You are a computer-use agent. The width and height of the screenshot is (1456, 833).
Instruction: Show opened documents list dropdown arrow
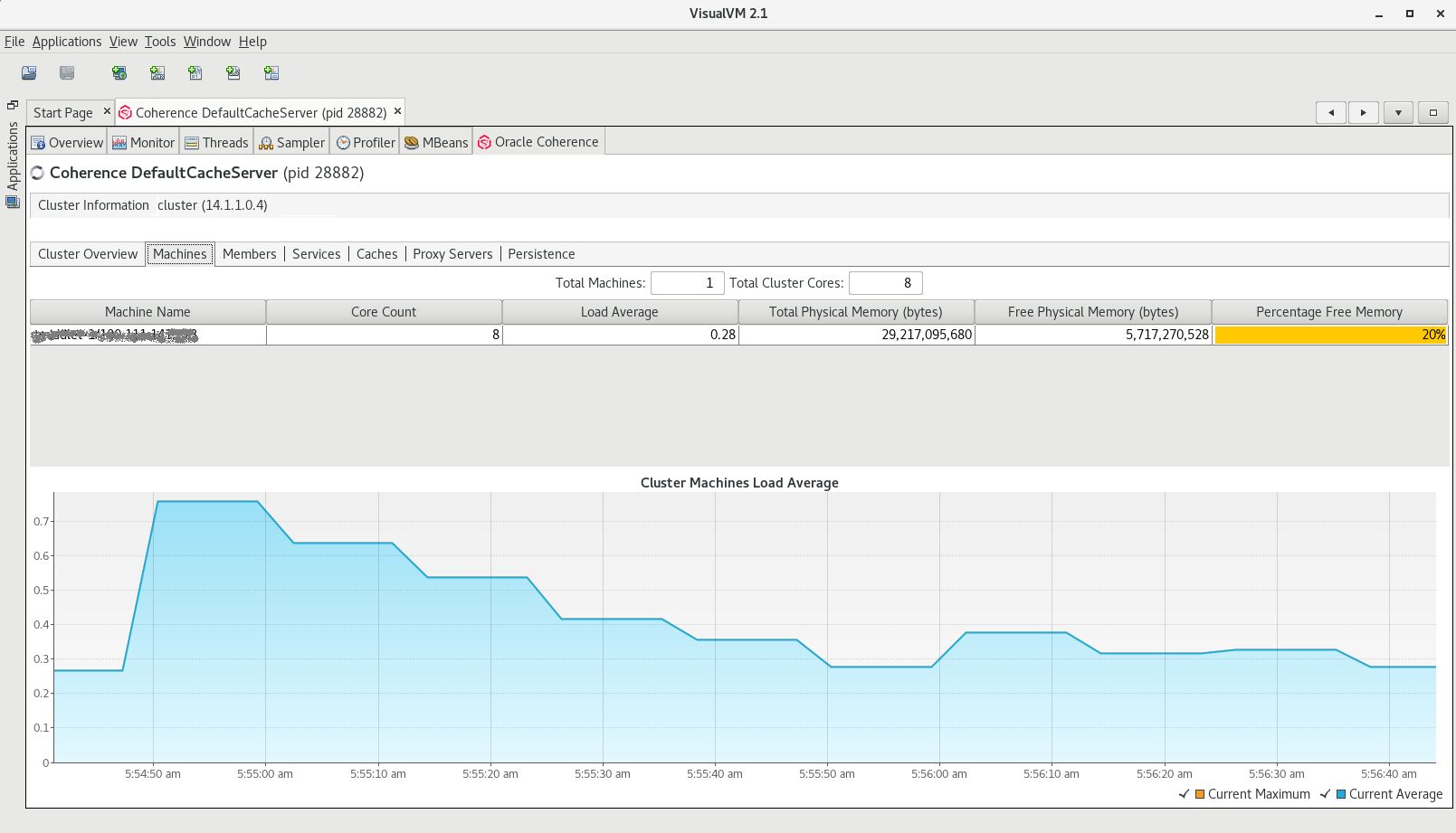click(x=1398, y=113)
